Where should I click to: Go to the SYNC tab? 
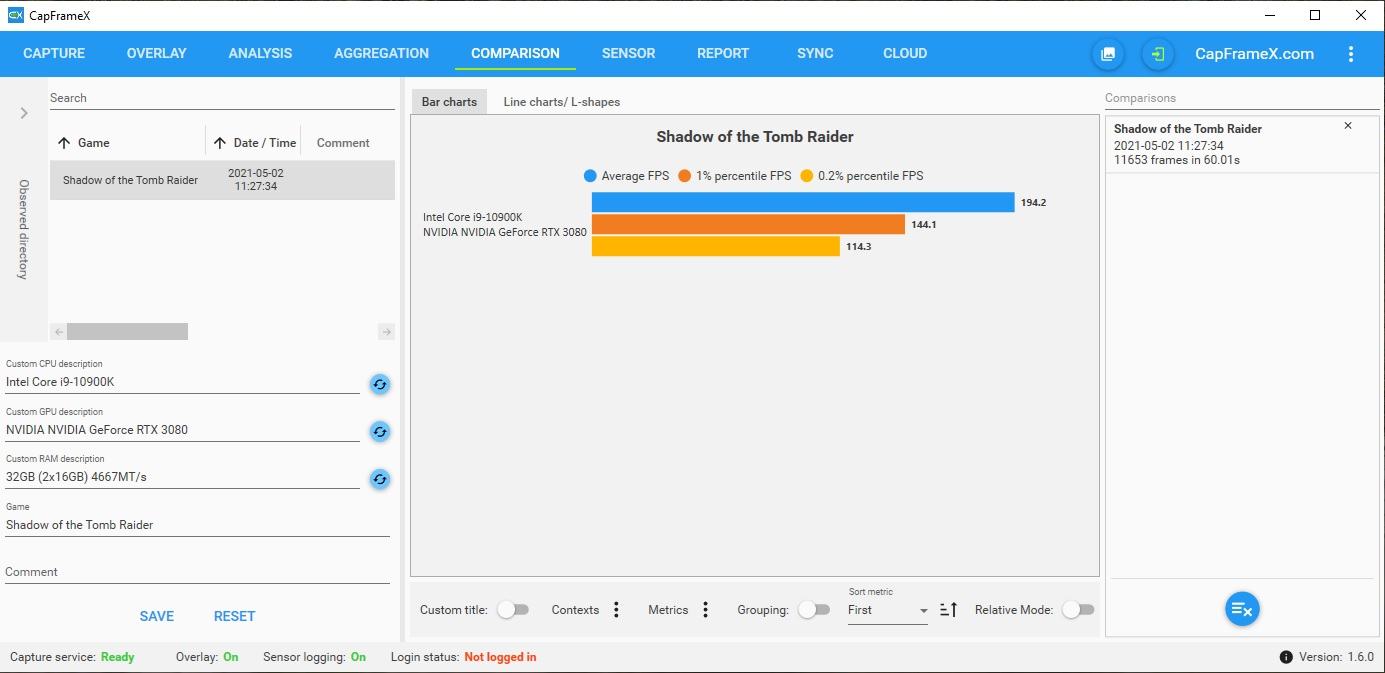[815, 54]
